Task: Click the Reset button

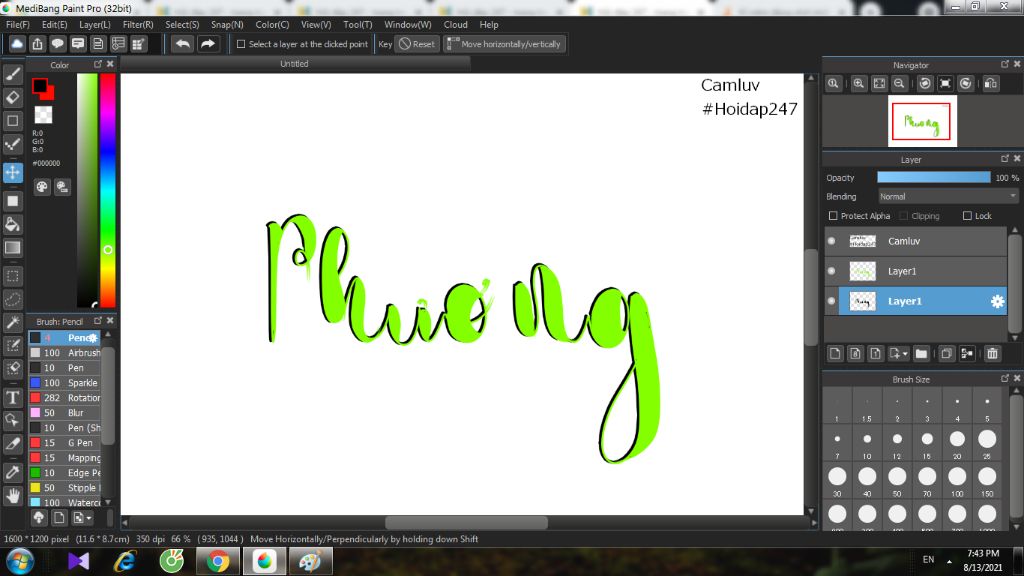Action: 417,44
